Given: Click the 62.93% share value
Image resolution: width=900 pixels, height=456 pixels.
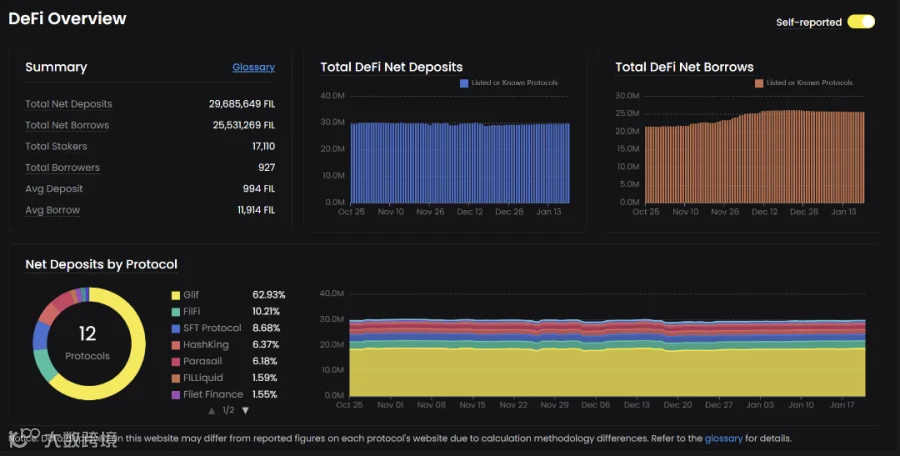Looking at the screenshot, I should coord(269,295).
